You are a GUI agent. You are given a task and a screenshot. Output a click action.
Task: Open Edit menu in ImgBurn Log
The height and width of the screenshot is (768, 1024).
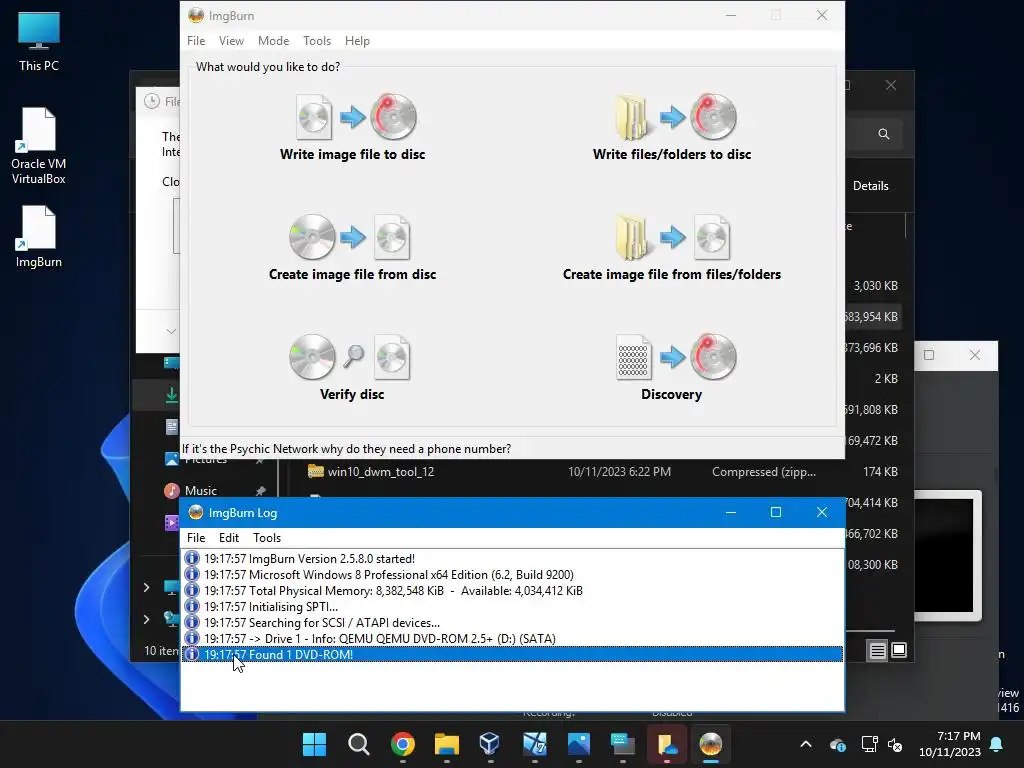pos(229,537)
